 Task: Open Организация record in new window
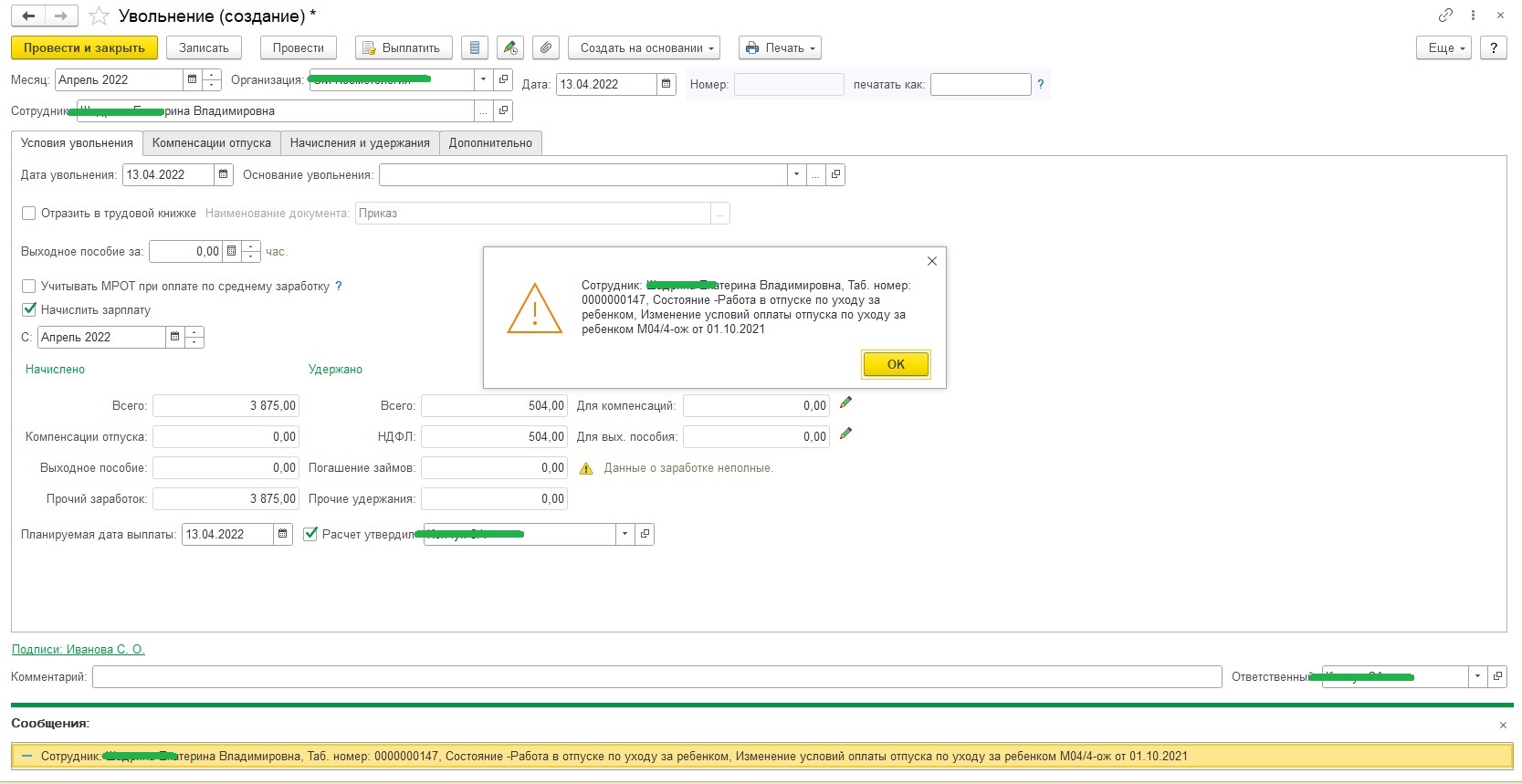pos(503,80)
